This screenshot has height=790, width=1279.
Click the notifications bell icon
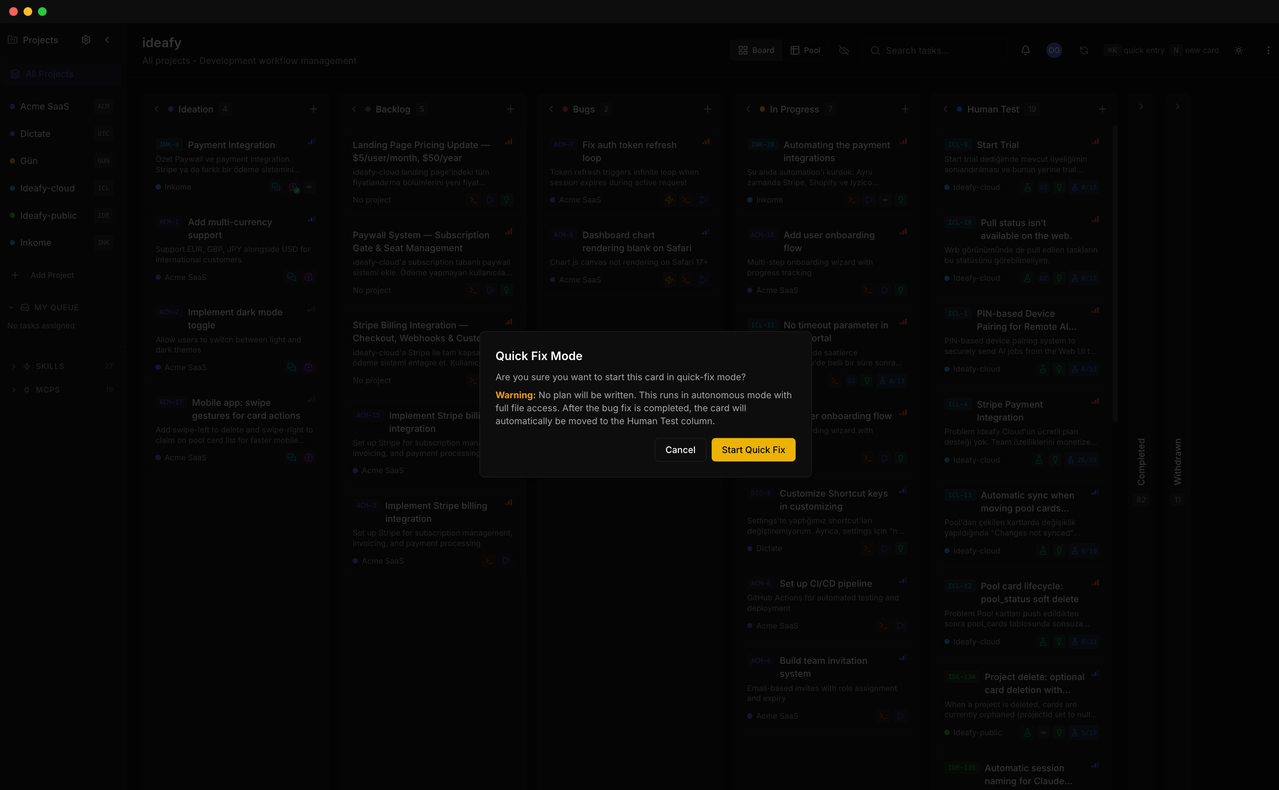pos(1026,50)
